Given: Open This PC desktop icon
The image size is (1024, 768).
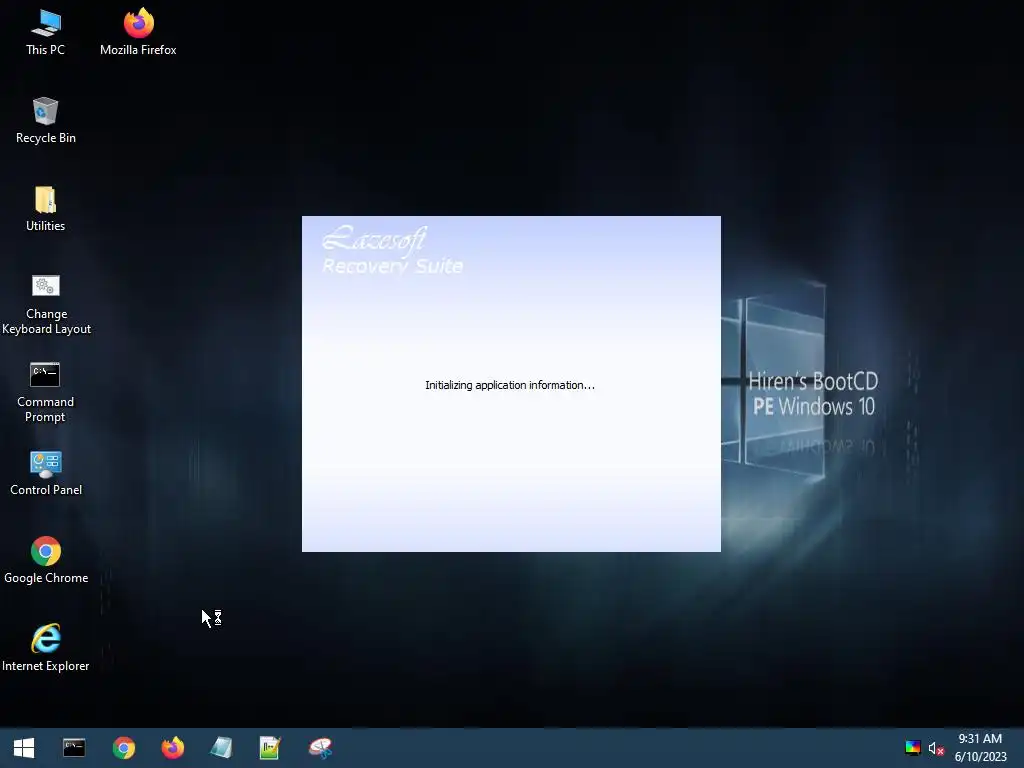Looking at the screenshot, I should click(x=46, y=33).
